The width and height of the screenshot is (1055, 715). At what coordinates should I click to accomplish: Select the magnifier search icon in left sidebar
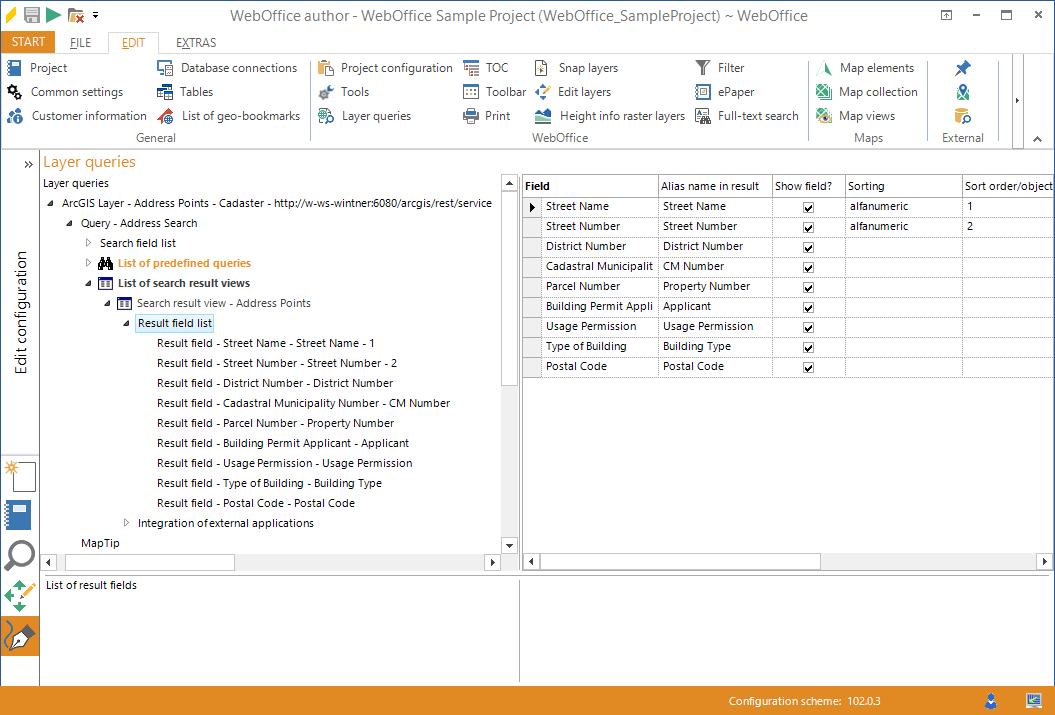20,555
